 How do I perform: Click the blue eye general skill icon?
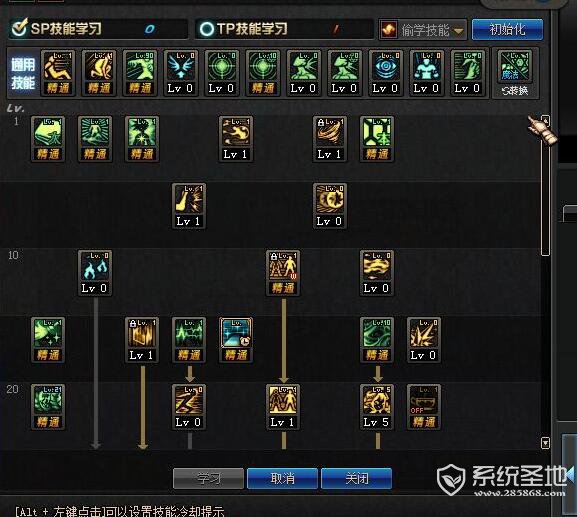point(386,73)
